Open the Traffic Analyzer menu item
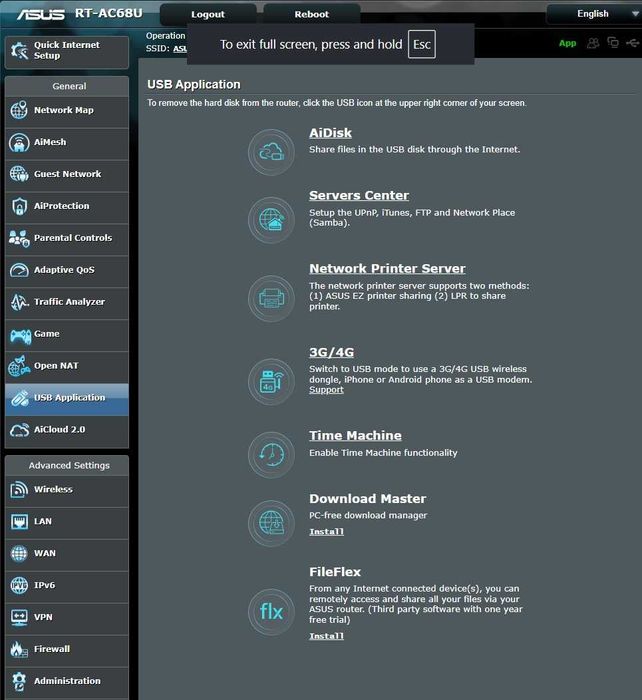 click(67, 303)
